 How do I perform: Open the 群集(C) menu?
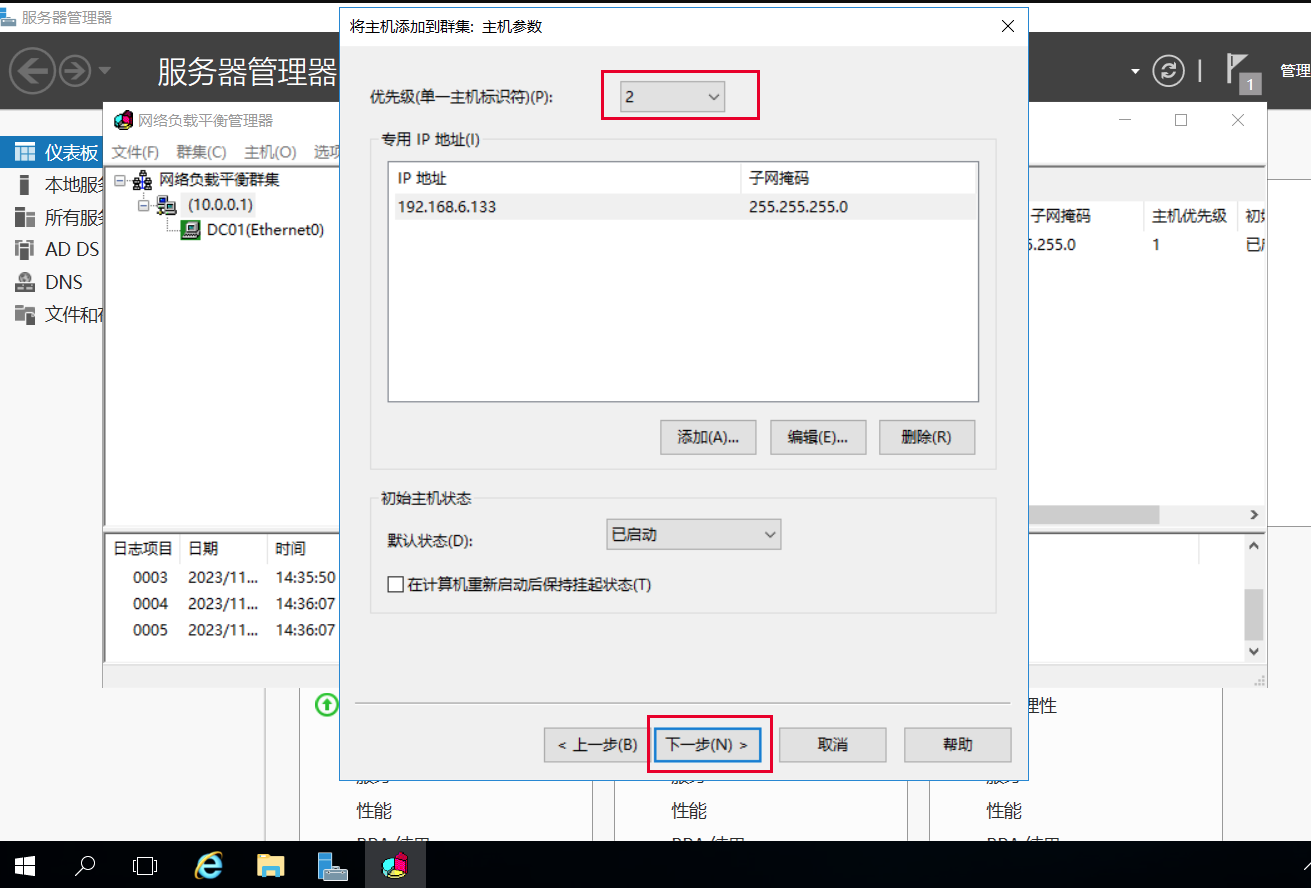[x=201, y=152]
